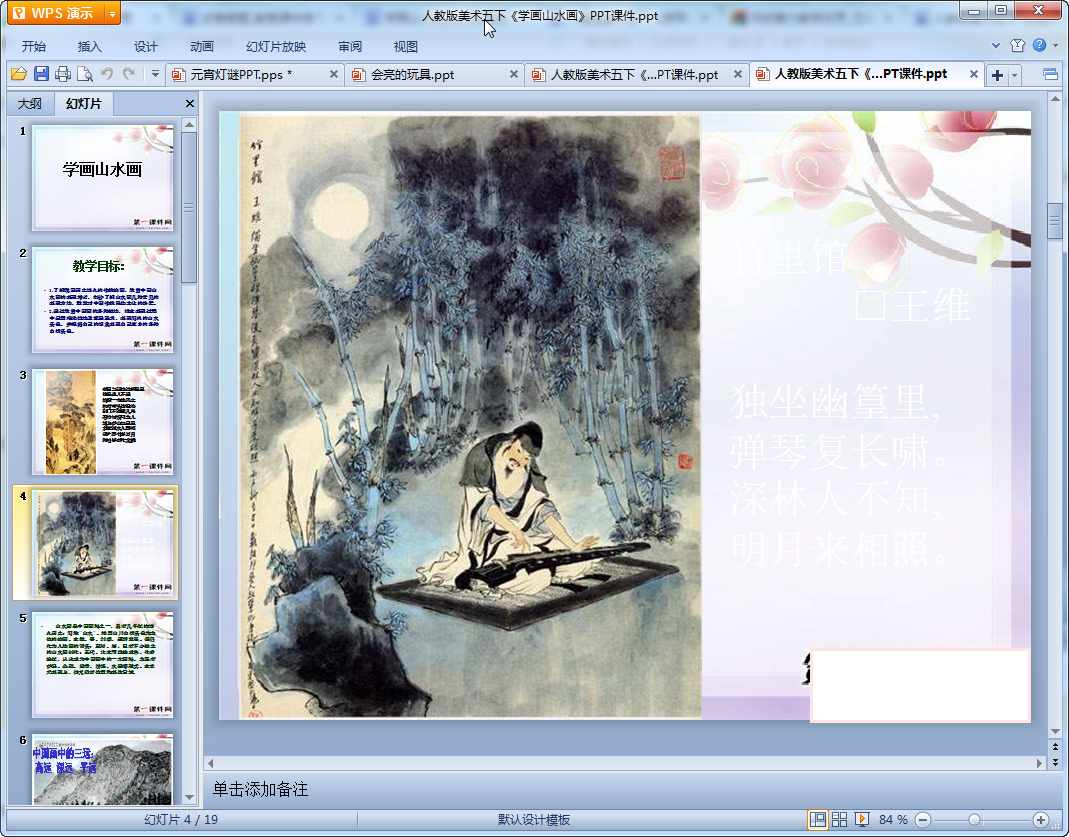
Task: Click horizontal scroll right arrow
Action: 1039,763
